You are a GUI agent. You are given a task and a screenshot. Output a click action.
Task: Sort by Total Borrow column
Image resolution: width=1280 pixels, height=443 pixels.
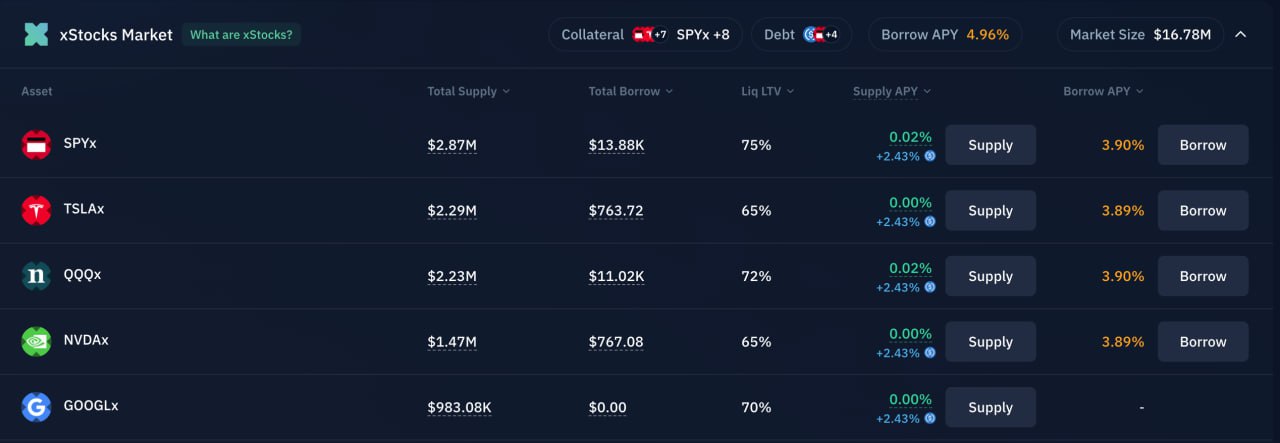[630, 91]
